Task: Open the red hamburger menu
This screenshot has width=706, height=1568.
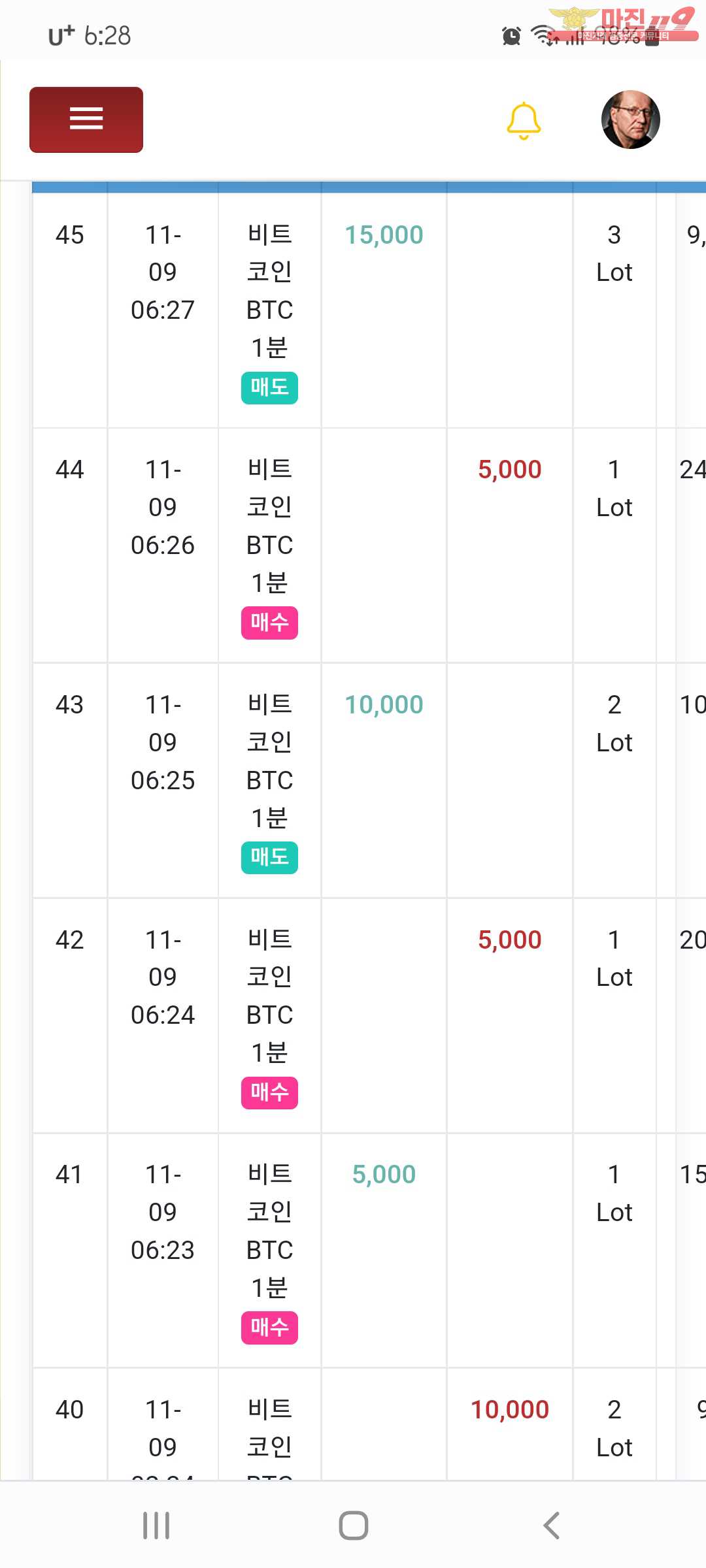Action: (x=86, y=120)
